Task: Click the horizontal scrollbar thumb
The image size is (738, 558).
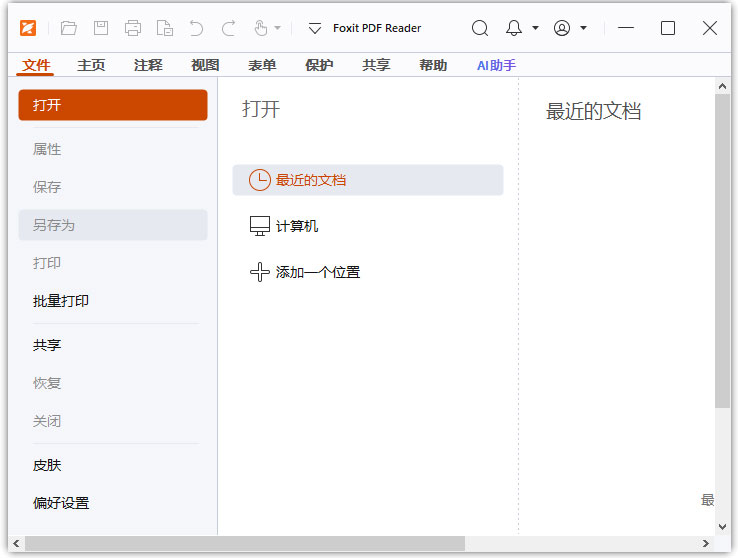Action: (x=245, y=543)
